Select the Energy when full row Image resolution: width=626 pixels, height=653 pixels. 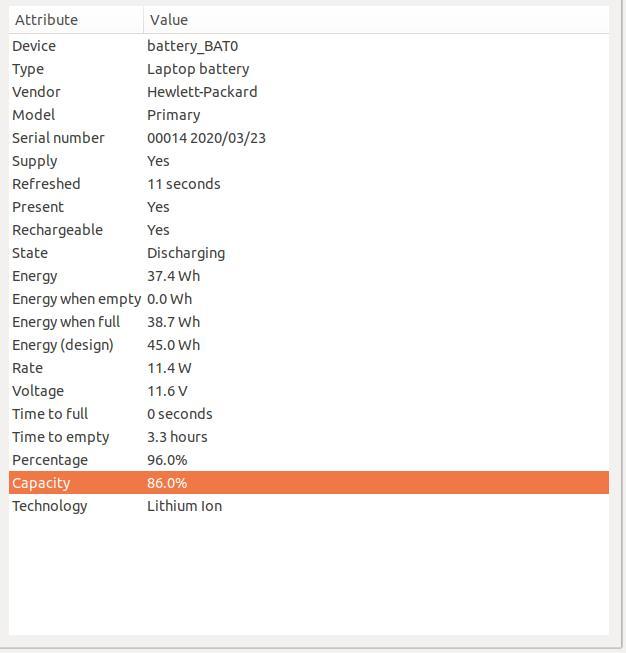[309, 322]
